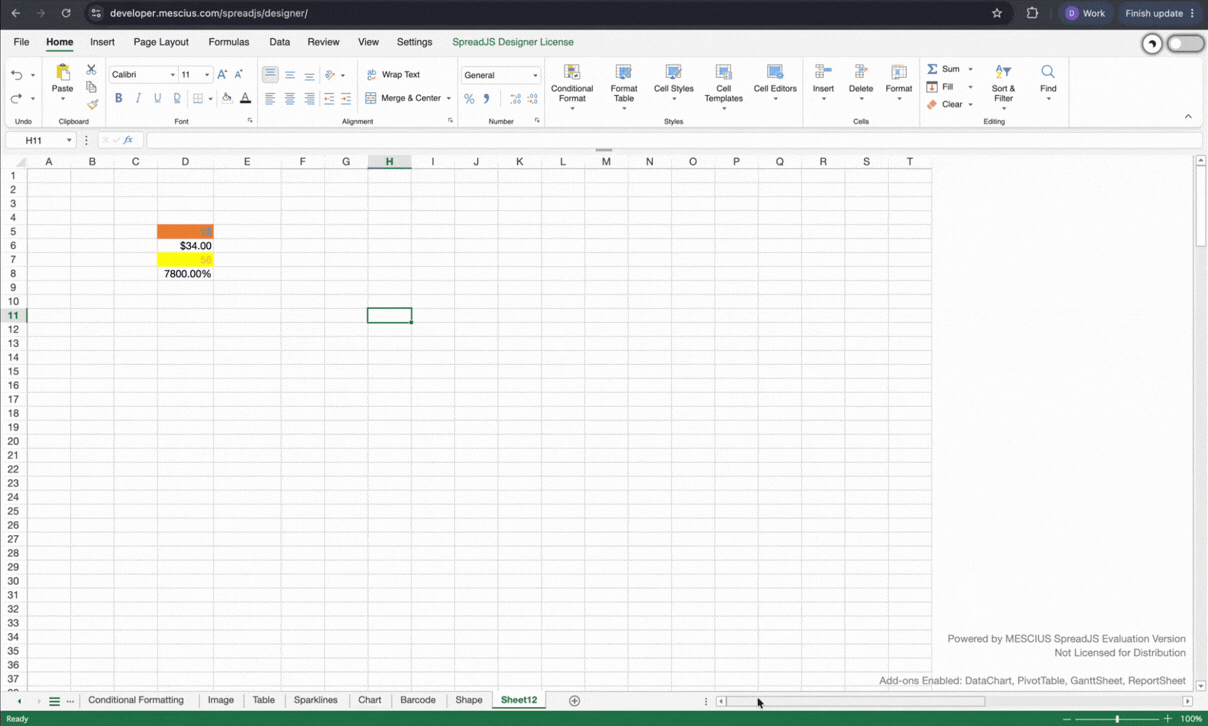Click the Delete cells icon
Viewport: 1208px width, 726px height.
861,72
